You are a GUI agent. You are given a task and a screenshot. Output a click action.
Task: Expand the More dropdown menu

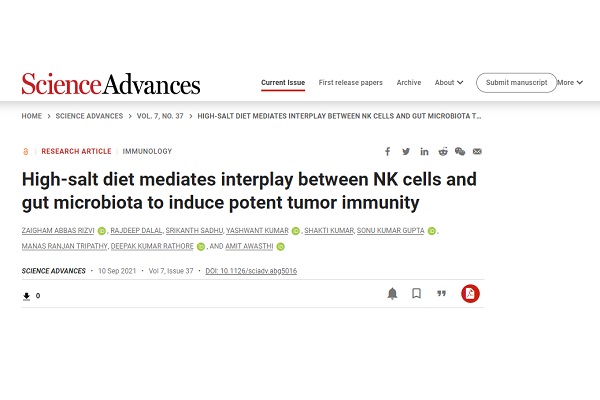click(x=569, y=83)
